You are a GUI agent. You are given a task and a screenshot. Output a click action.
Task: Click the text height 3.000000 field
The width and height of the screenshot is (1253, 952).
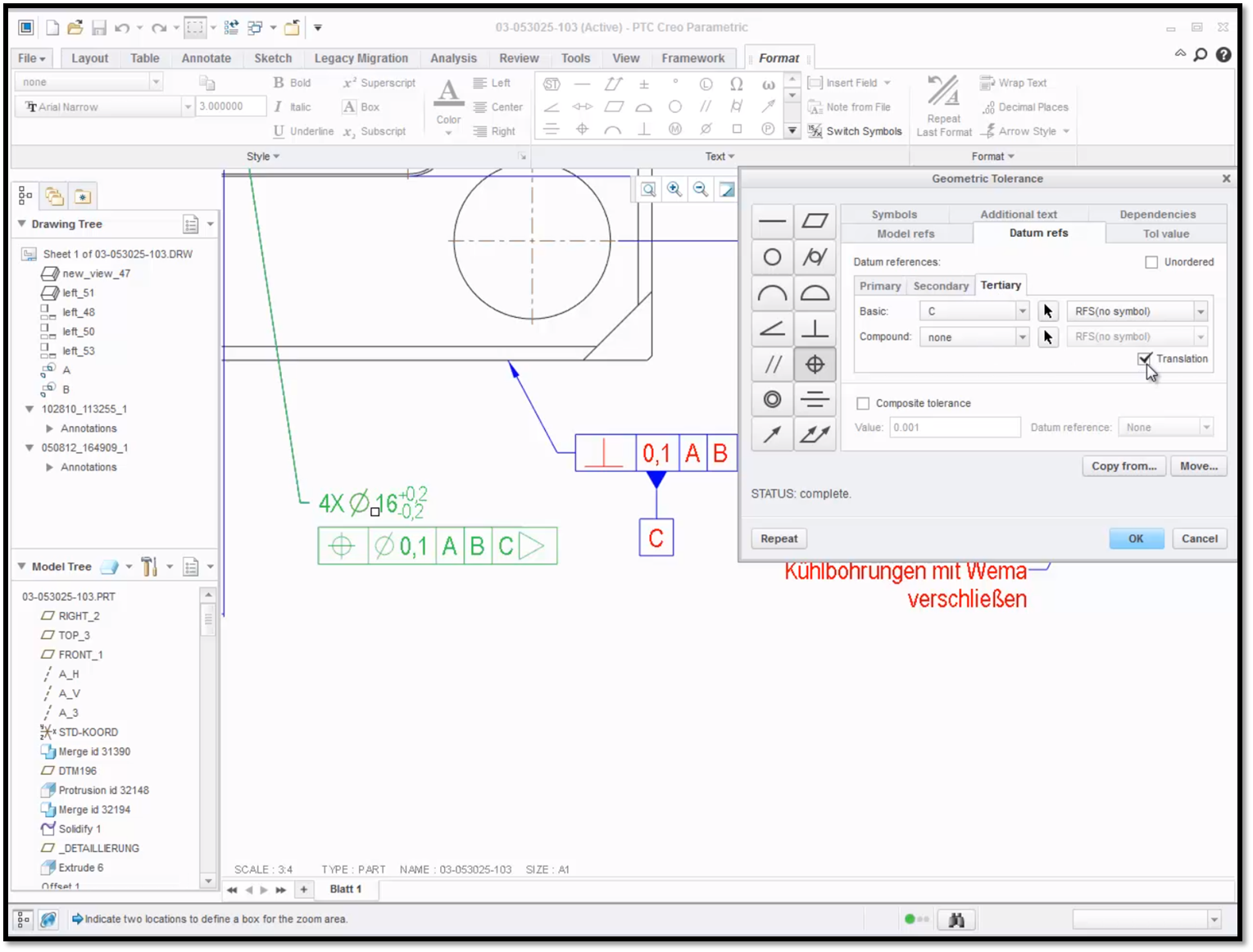tap(230, 107)
